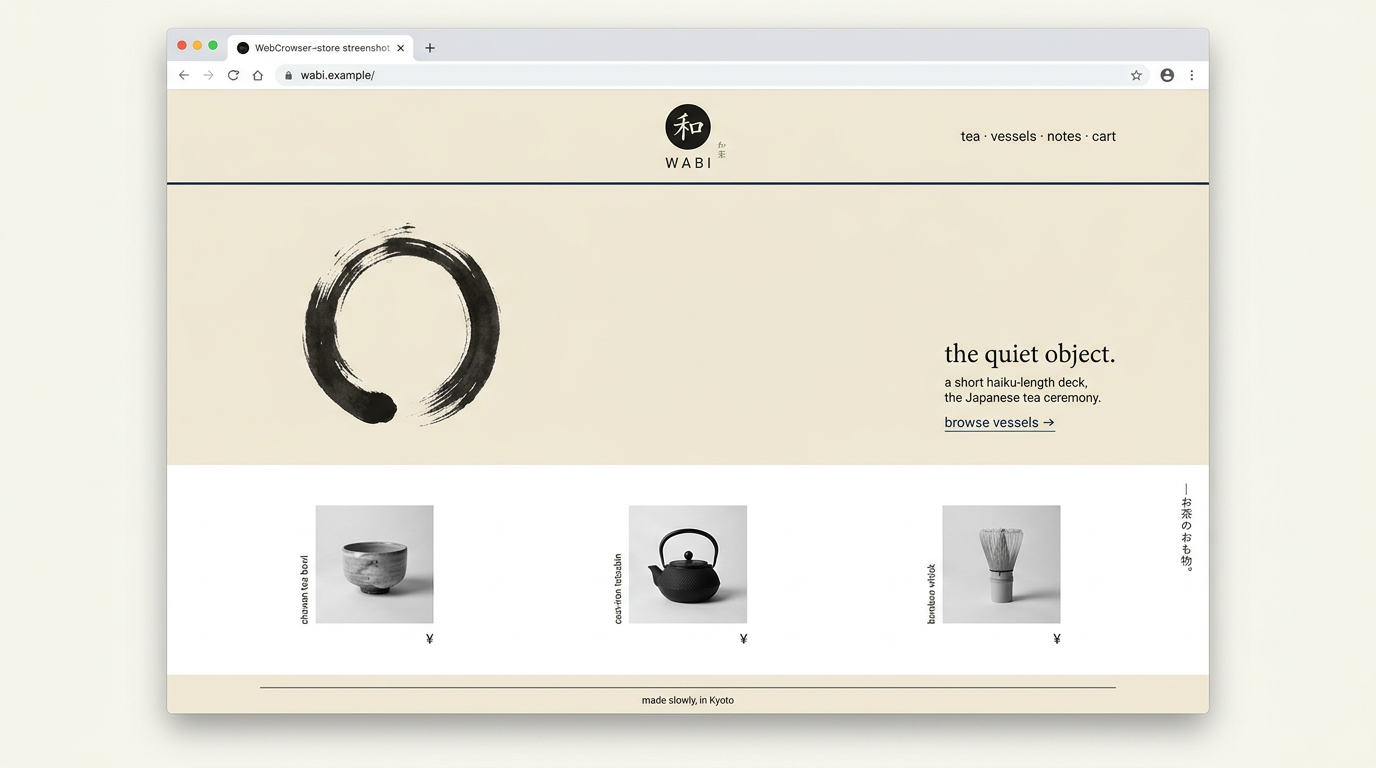Open the three-dot browser menu
This screenshot has width=1376, height=768.
pyautogui.click(x=1191, y=75)
